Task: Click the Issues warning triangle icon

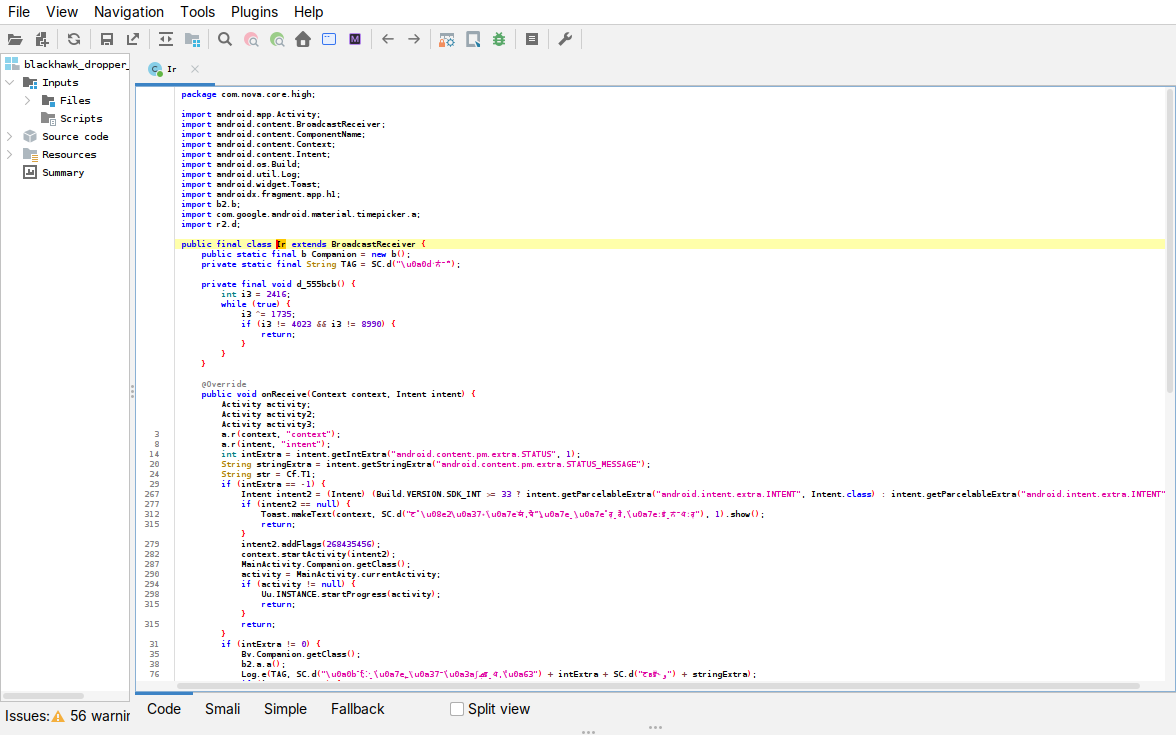Action: point(58,716)
